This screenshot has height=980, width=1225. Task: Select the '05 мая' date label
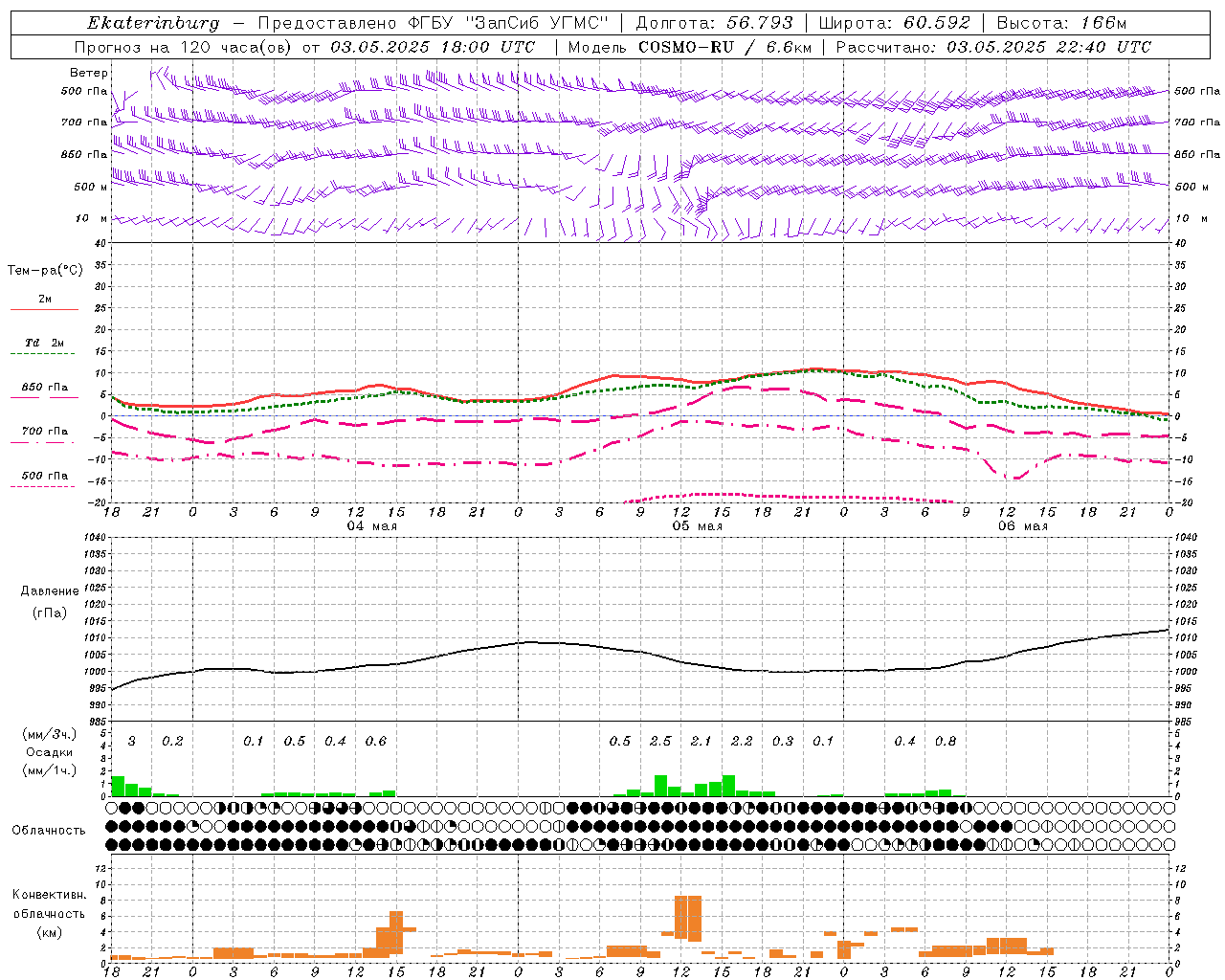pyautogui.click(x=697, y=526)
